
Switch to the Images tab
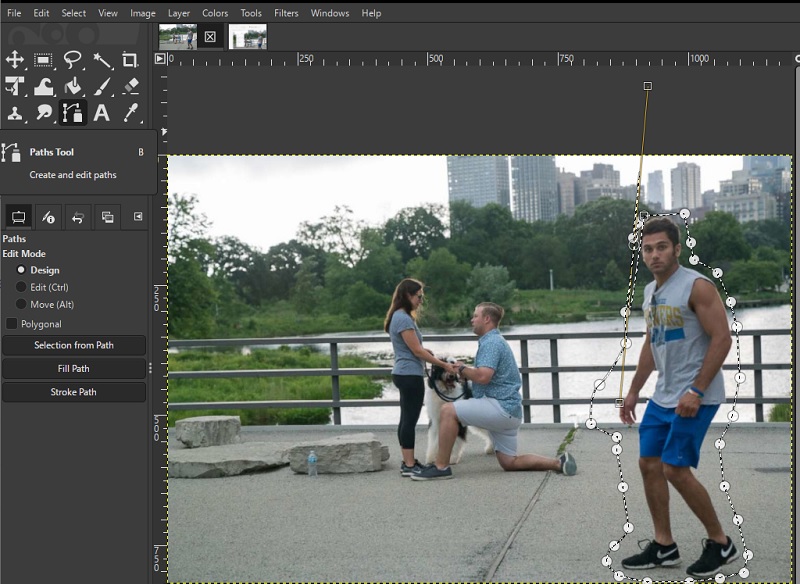click(107, 217)
